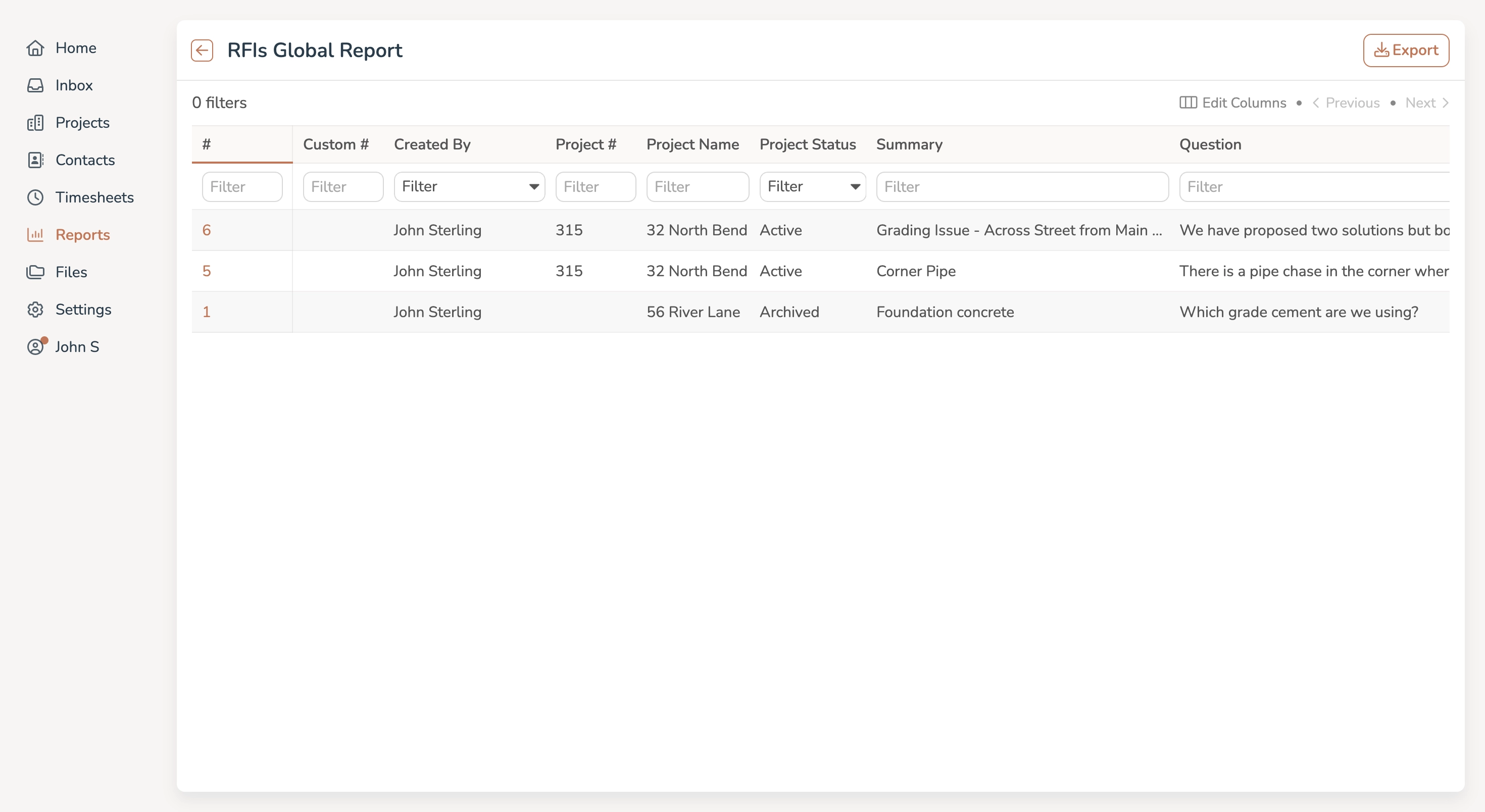Viewport: 1485px width, 812px height.
Task: Select the Projects icon
Action: pos(35,122)
